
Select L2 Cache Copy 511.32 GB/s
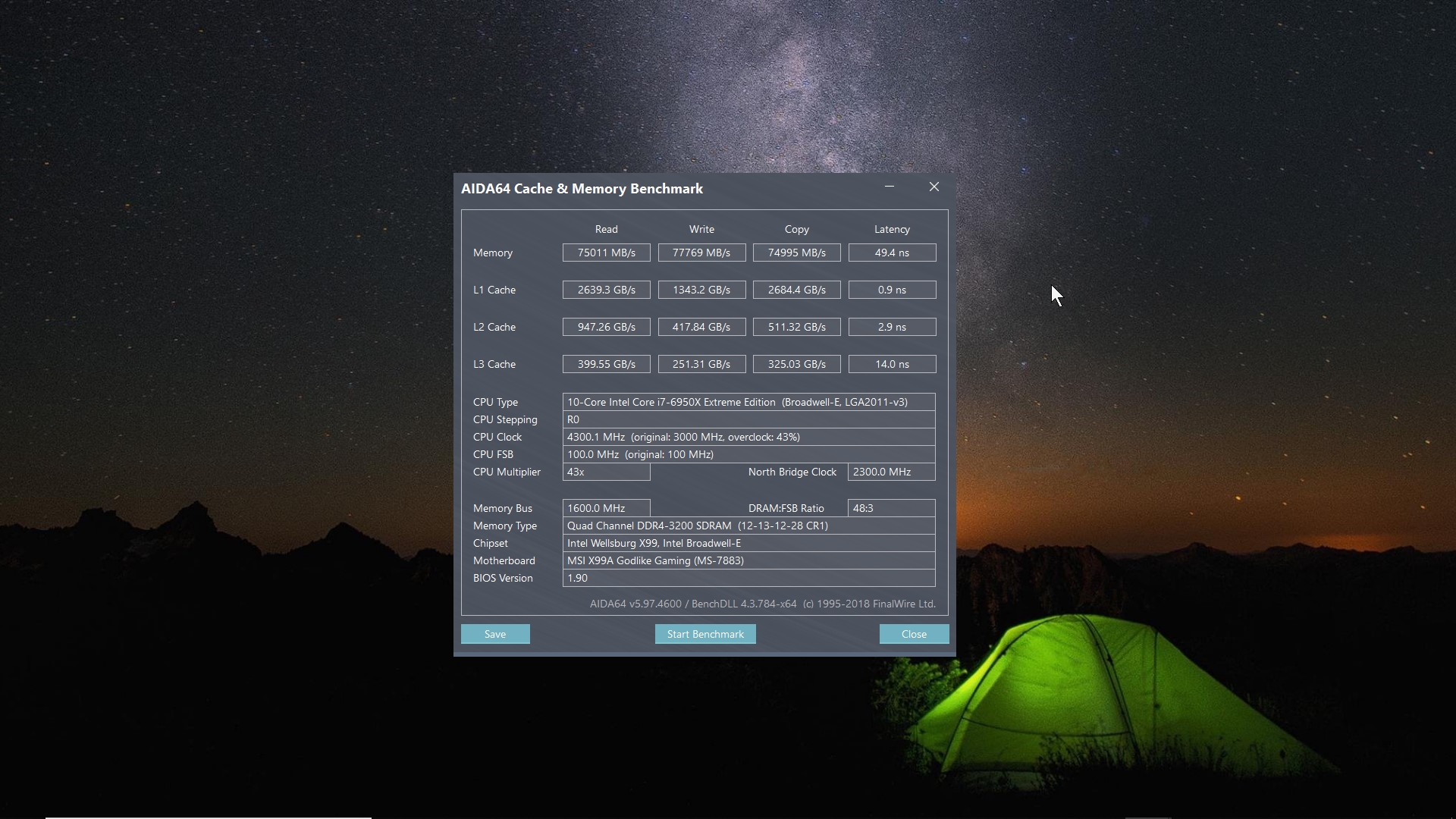[797, 327]
